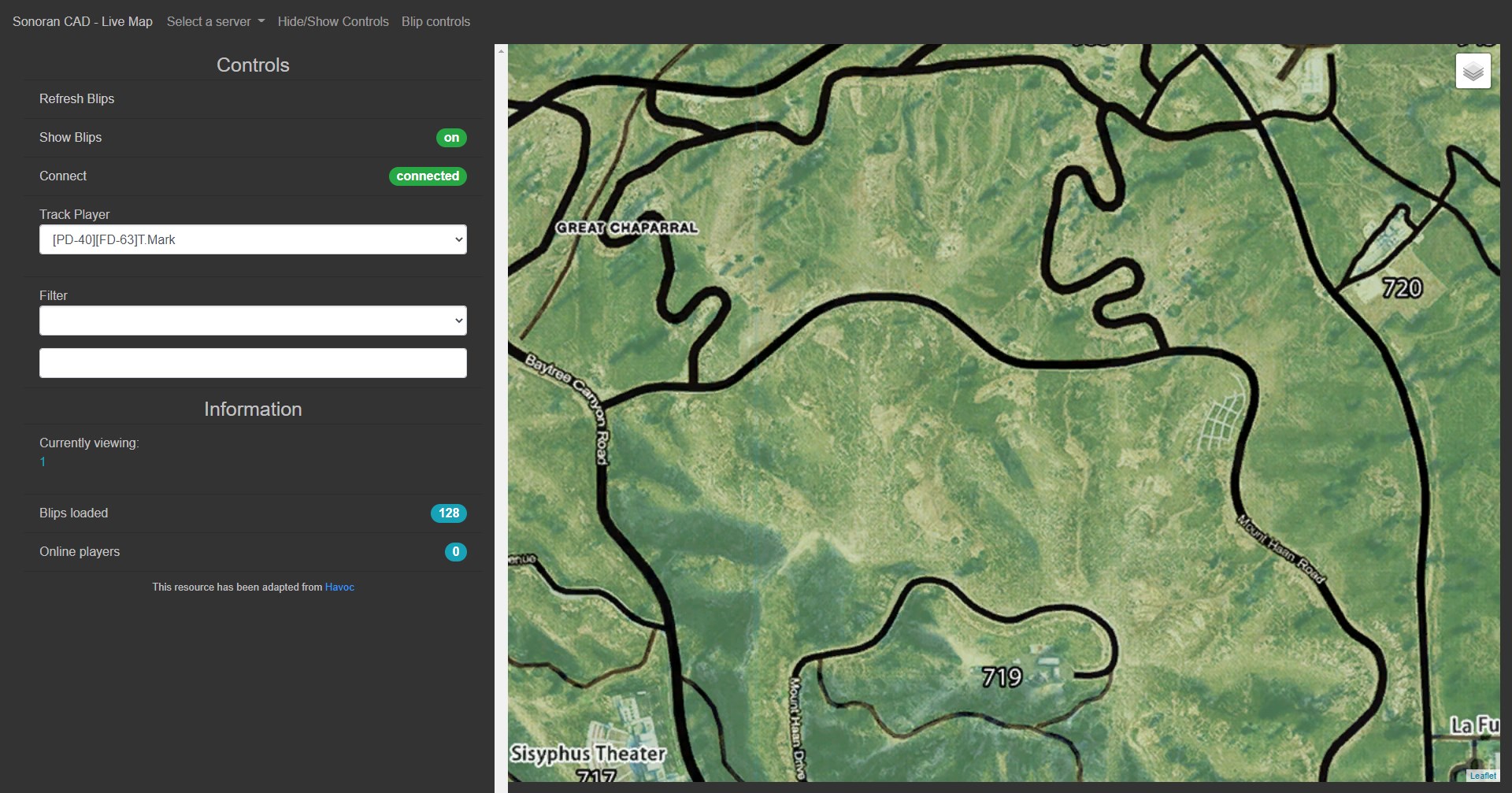Click the Sonoran CAD - Live Map brand
The width and height of the screenshot is (1512, 793).
[83, 21]
